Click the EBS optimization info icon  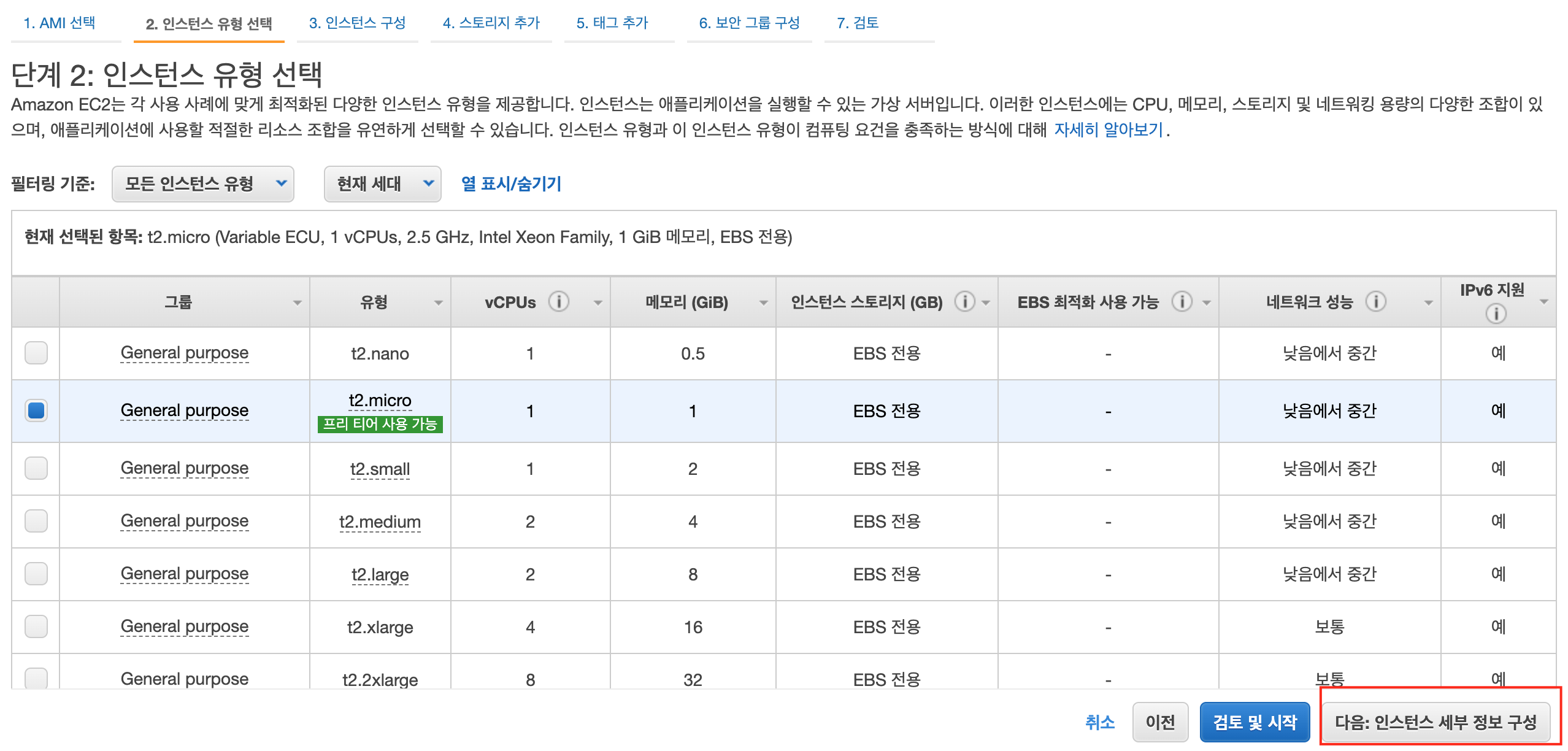[x=1182, y=302]
